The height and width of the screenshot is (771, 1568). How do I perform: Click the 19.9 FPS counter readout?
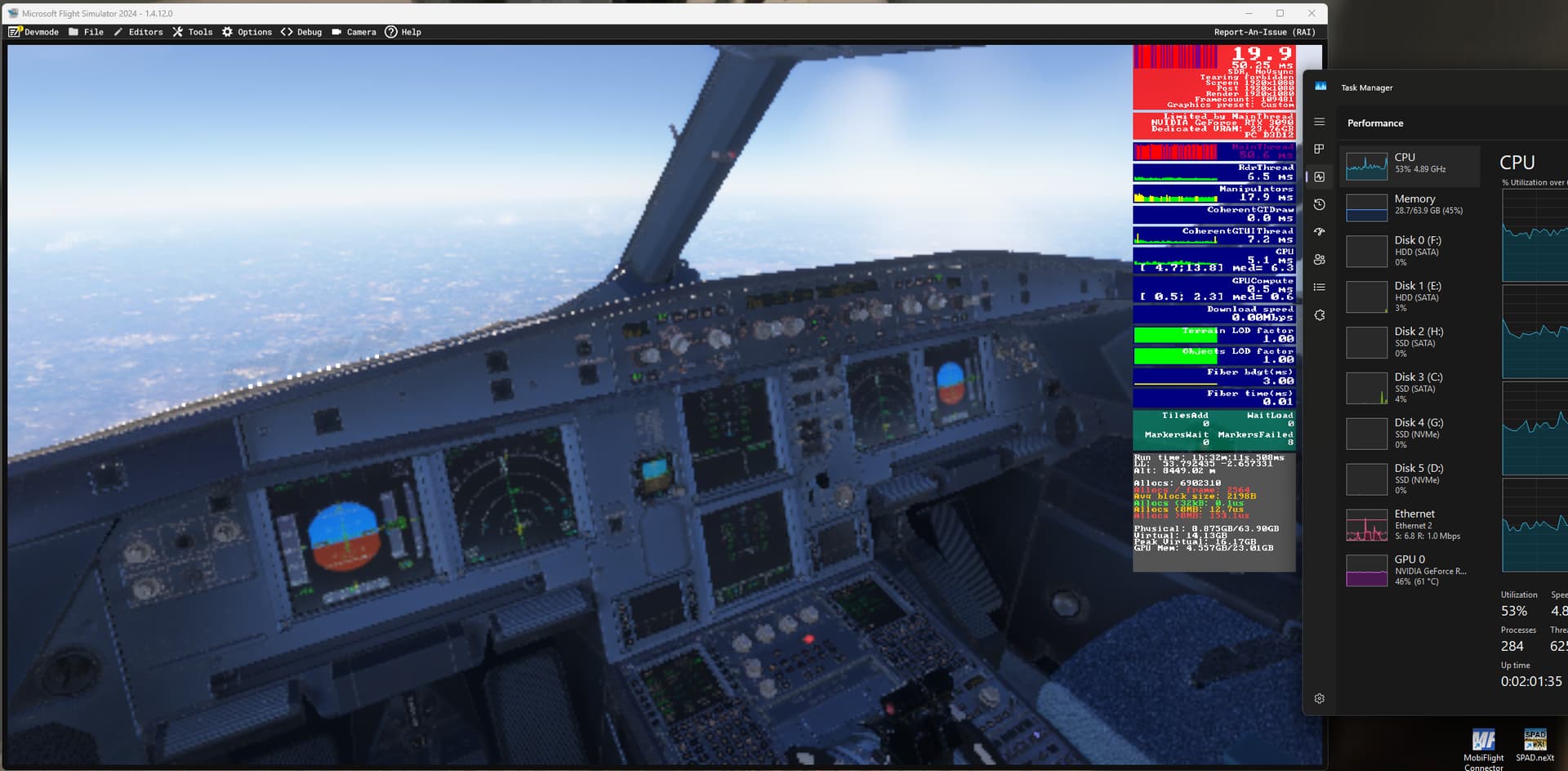pyautogui.click(x=1262, y=53)
